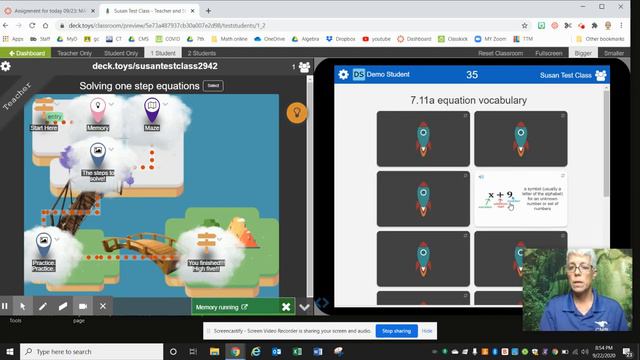This screenshot has height=360, width=640.
Task: Click the Select button beside deck title
Action: [x=213, y=86]
